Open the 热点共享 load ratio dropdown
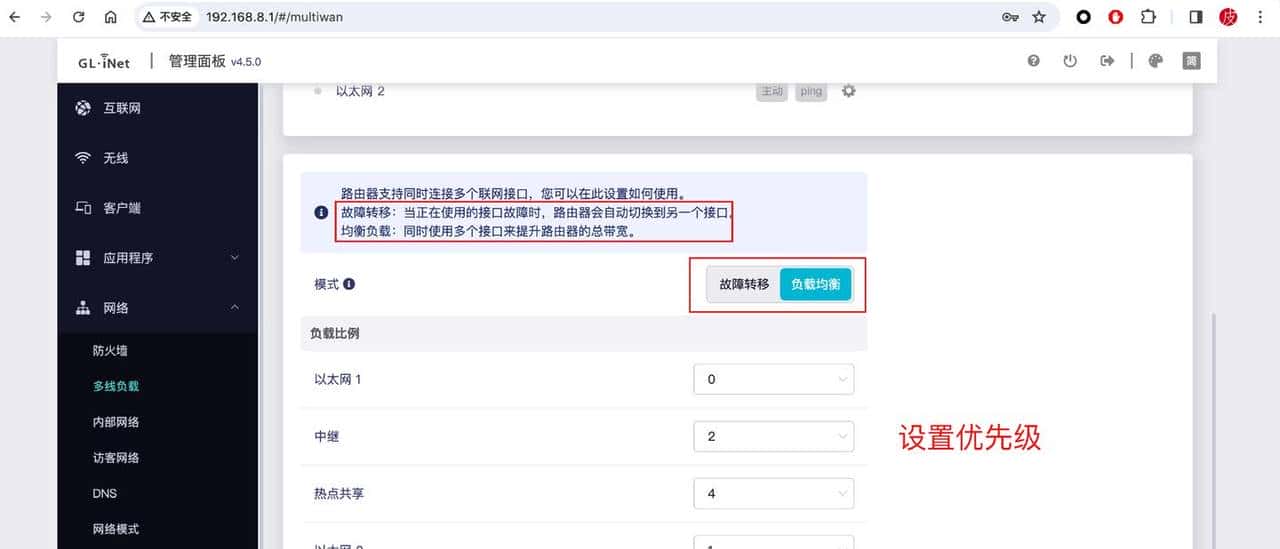This screenshot has height=549, width=1280. click(773, 494)
